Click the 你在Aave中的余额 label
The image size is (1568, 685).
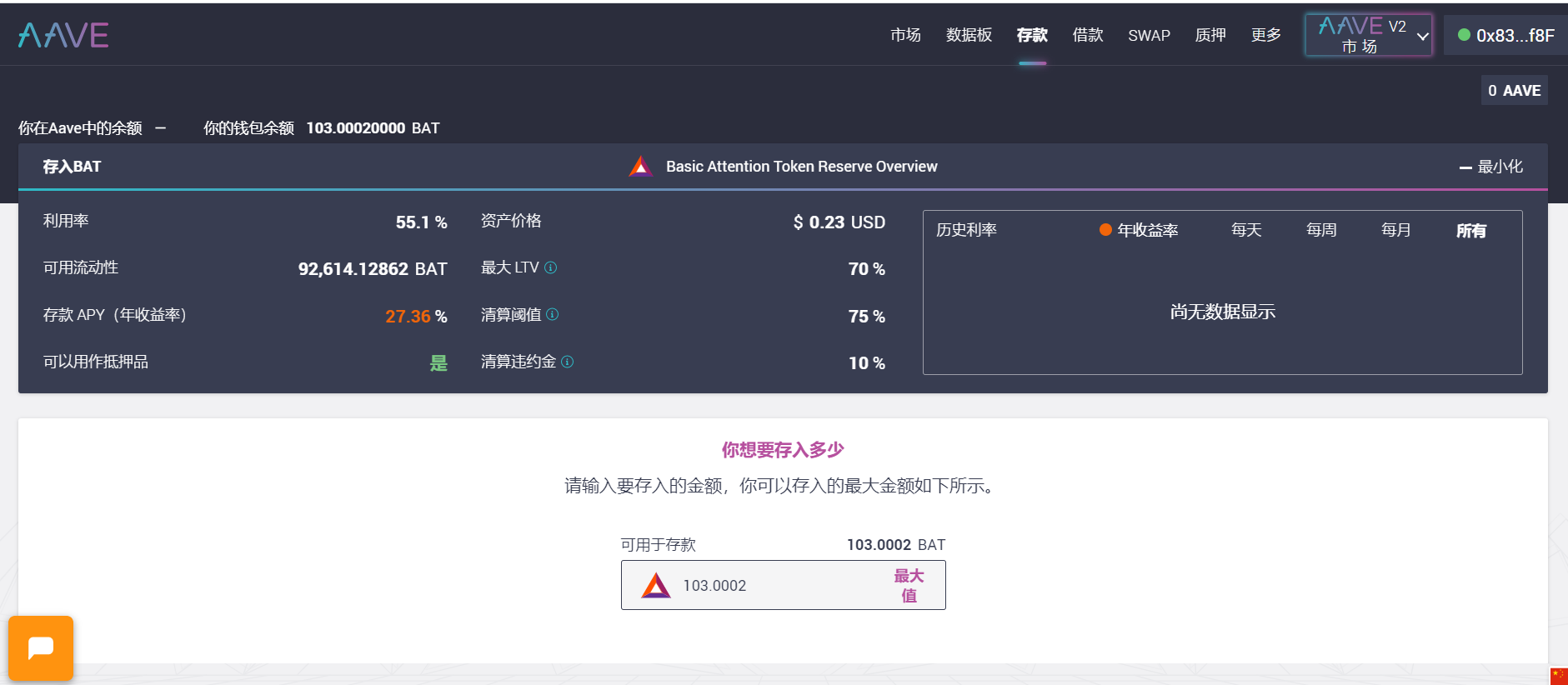pyautogui.click(x=80, y=128)
